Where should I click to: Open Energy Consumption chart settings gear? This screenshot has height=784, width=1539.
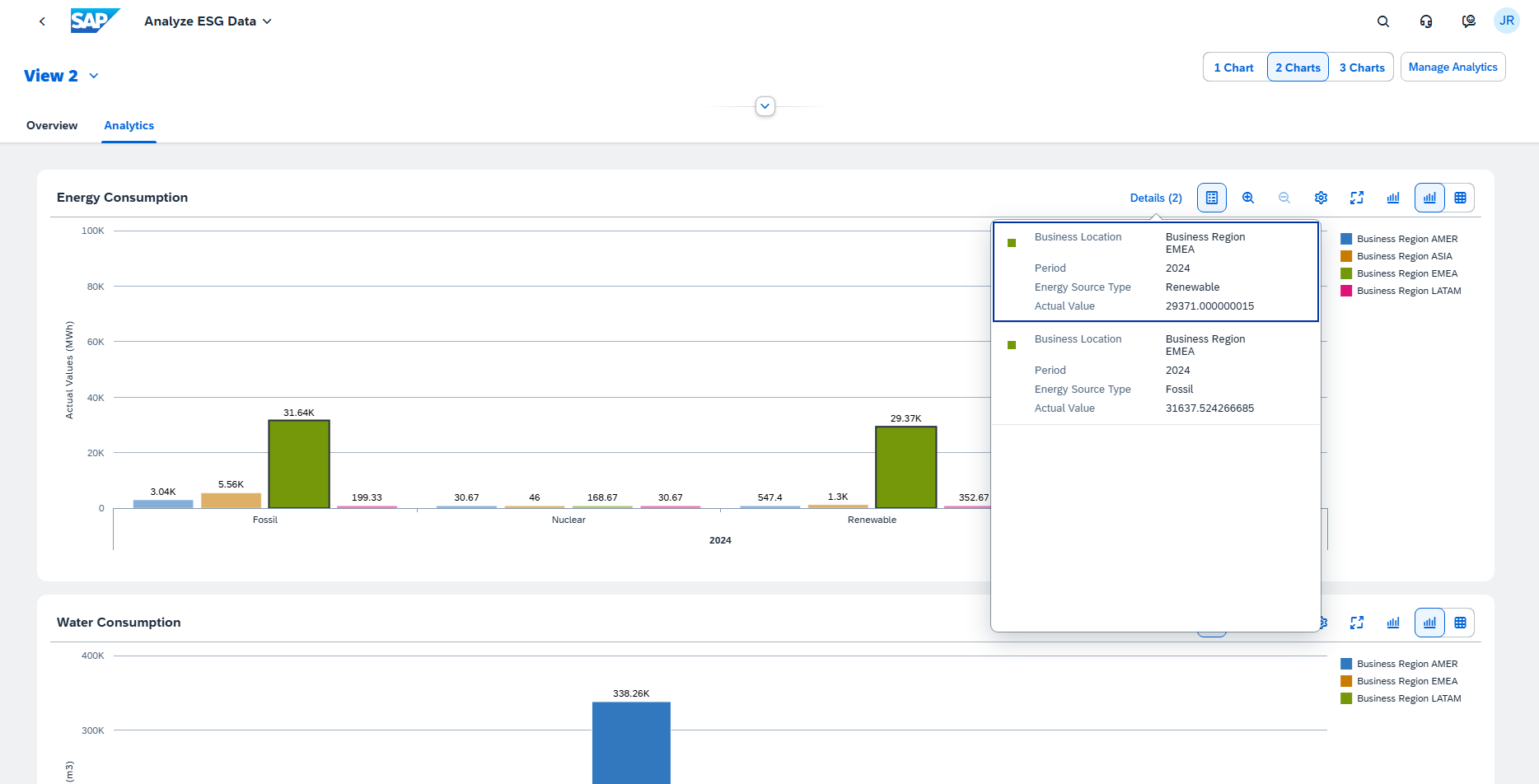point(1321,198)
